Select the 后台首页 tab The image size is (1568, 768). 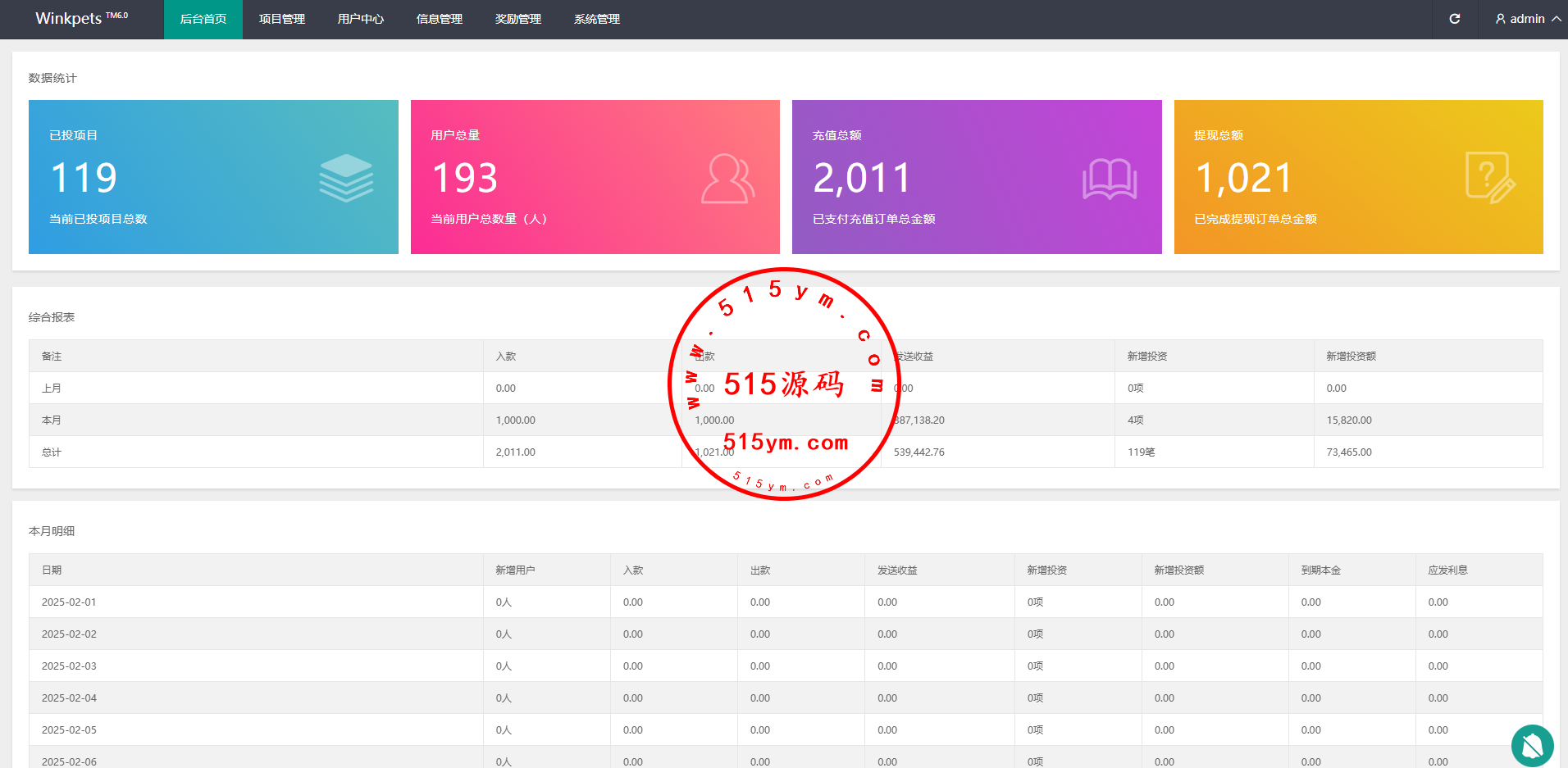203,19
